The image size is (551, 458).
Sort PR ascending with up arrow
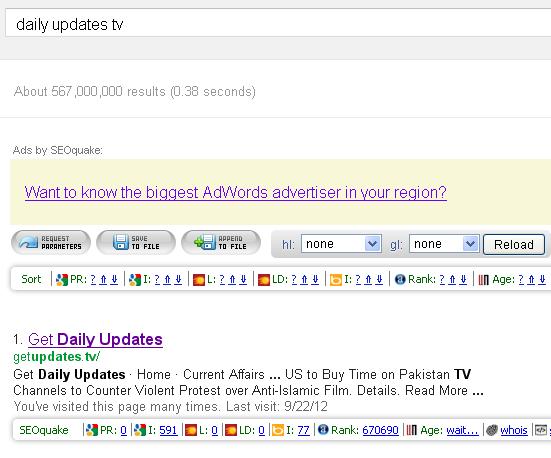click(103, 279)
